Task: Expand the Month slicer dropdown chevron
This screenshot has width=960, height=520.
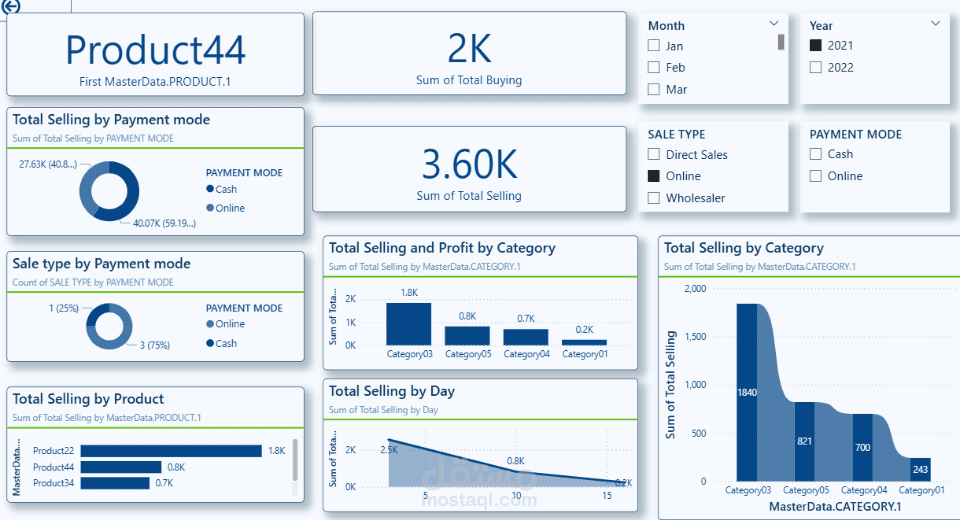Action: pyautogui.click(x=774, y=23)
